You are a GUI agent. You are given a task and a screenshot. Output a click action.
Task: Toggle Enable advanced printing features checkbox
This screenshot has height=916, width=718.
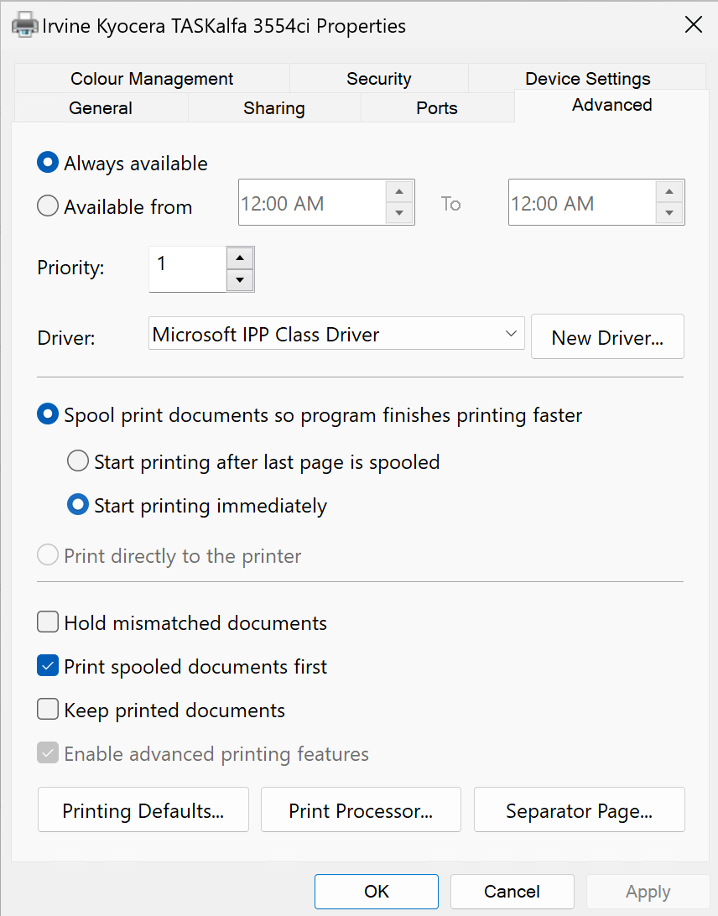pos(47,754)
